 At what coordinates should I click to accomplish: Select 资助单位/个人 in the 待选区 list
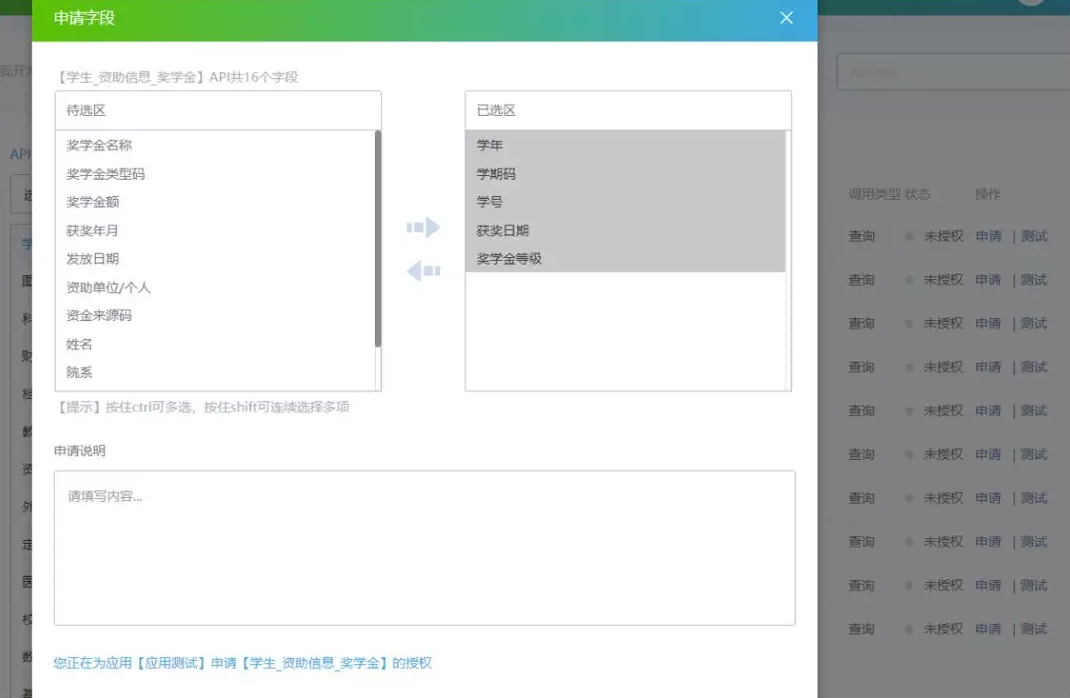pyautogui.click(x=215, y=287)
